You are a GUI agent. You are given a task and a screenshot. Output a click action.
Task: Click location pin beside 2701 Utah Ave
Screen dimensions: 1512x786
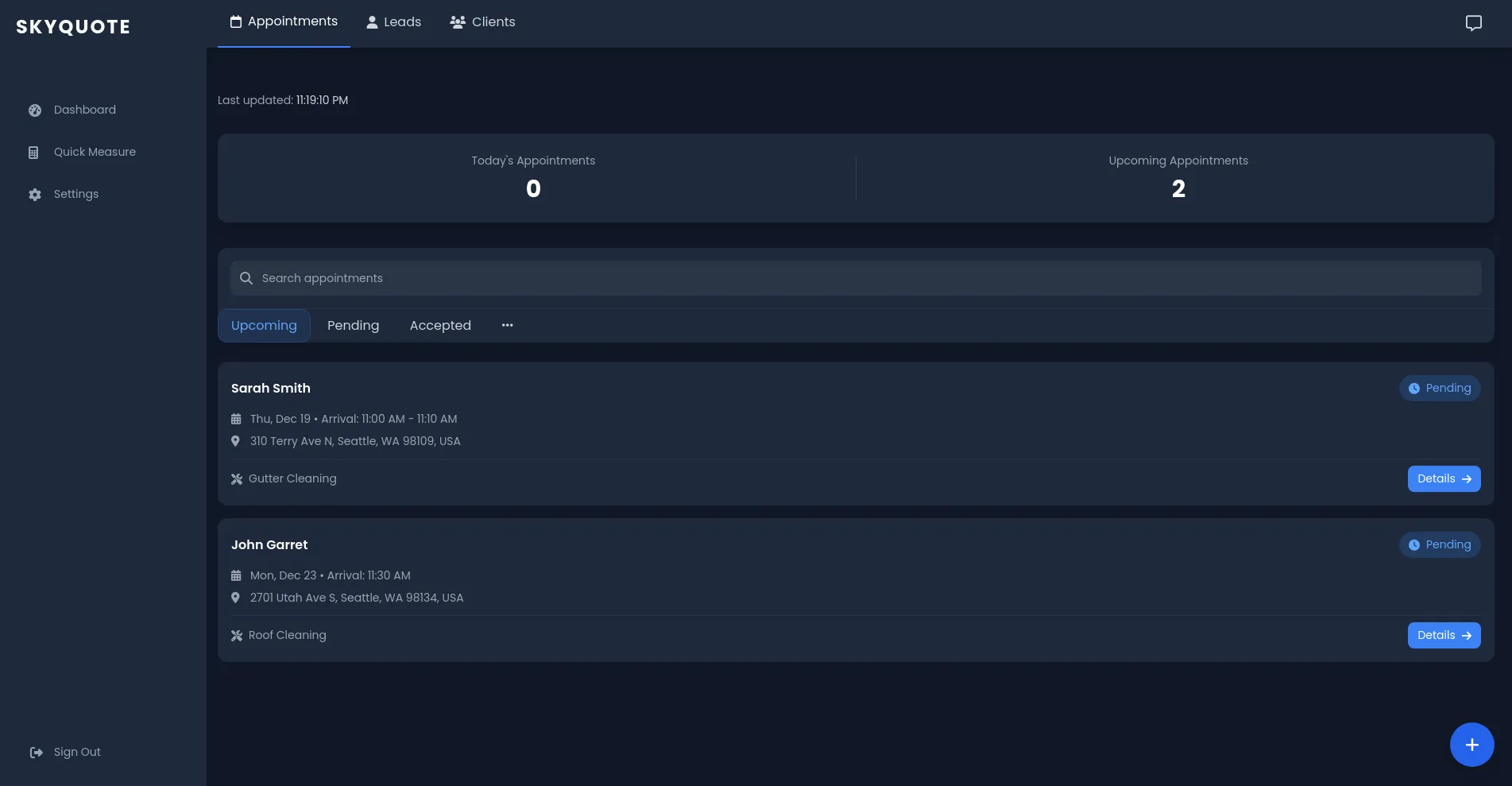(x=235, y=598)
